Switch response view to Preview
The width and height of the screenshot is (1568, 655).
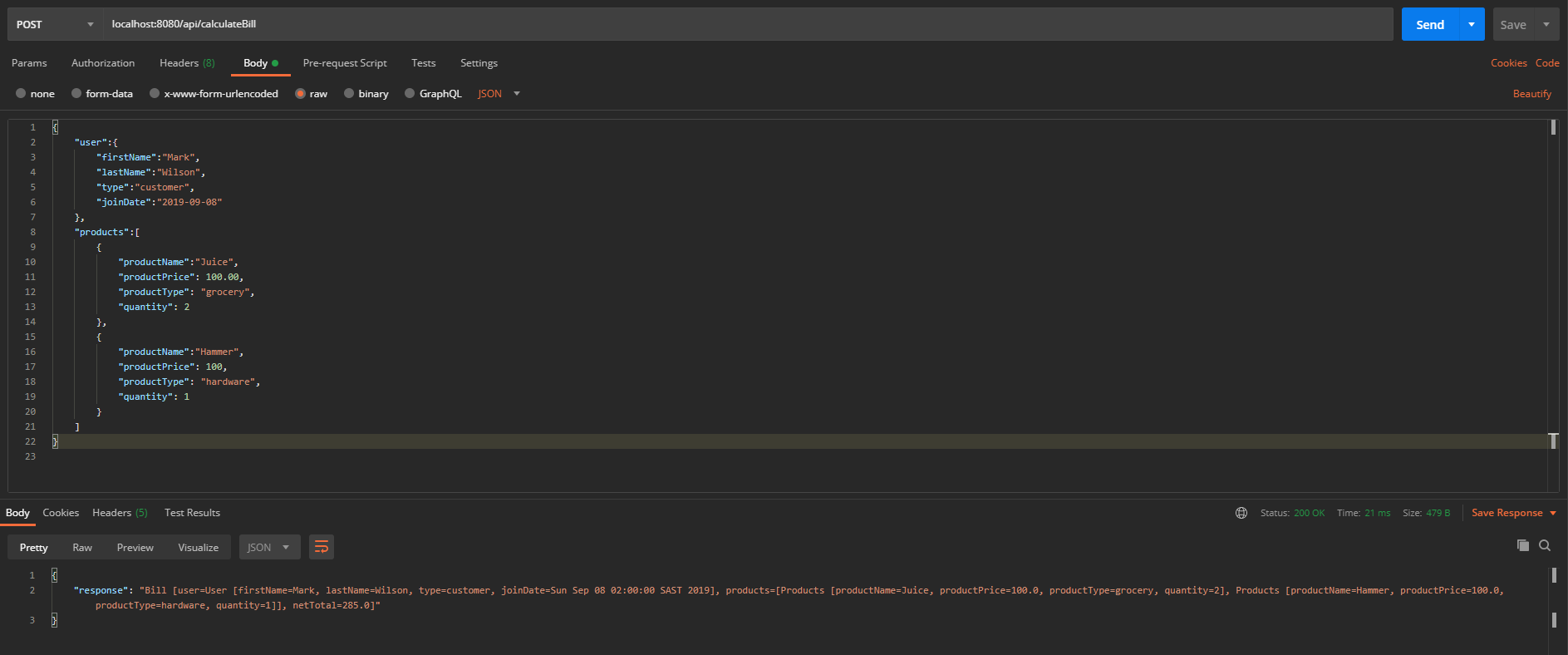point(135,547)
